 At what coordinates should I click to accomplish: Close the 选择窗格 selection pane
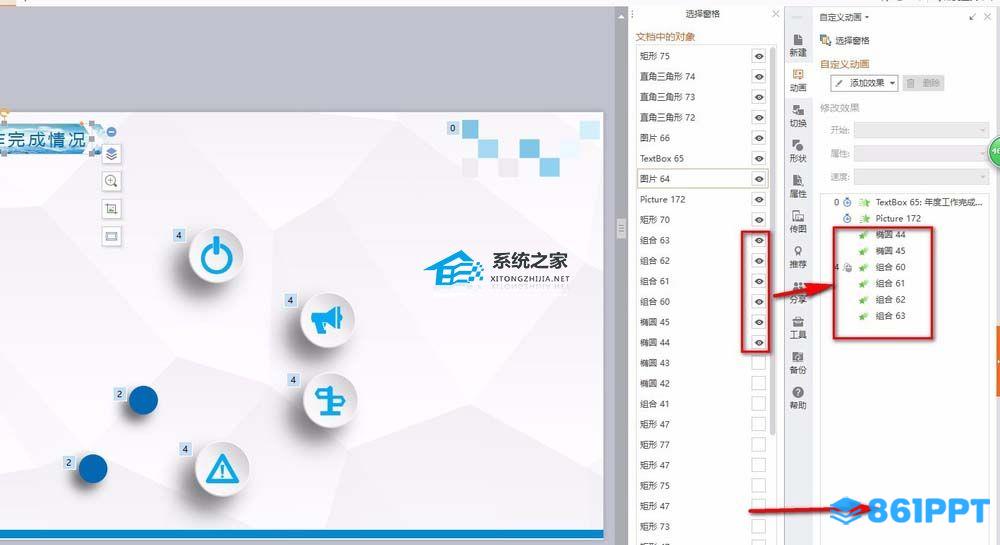(776, 13)
